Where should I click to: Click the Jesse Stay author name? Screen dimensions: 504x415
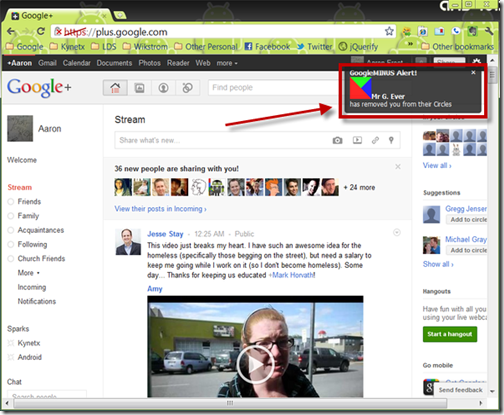(165, 234)
